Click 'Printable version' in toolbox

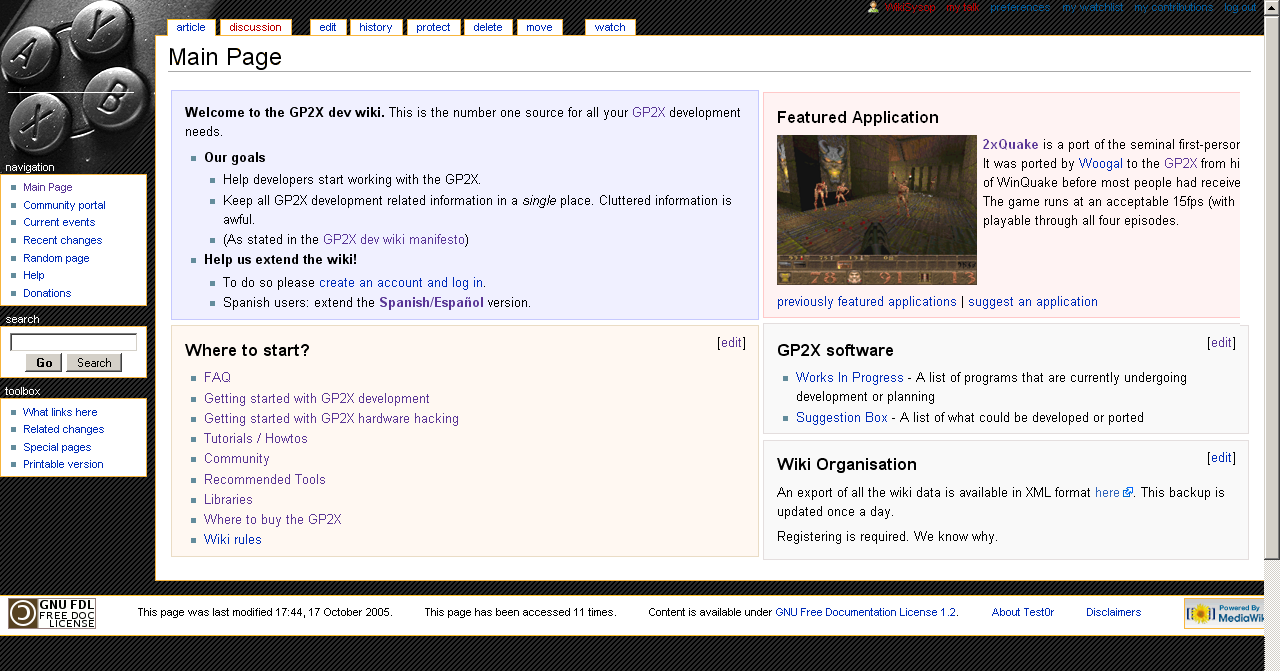[x=63, y=464]
